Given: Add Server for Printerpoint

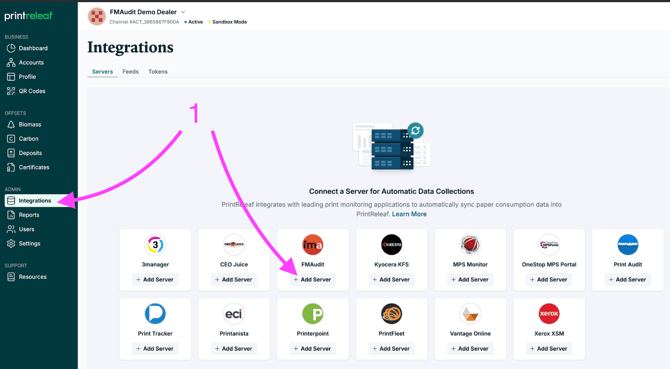Looking at the screenshot, I should [313, 349].
